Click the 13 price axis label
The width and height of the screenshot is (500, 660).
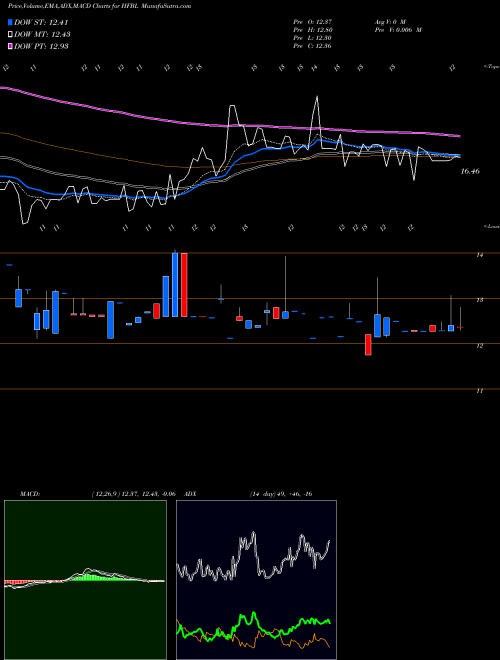point(480,300)
